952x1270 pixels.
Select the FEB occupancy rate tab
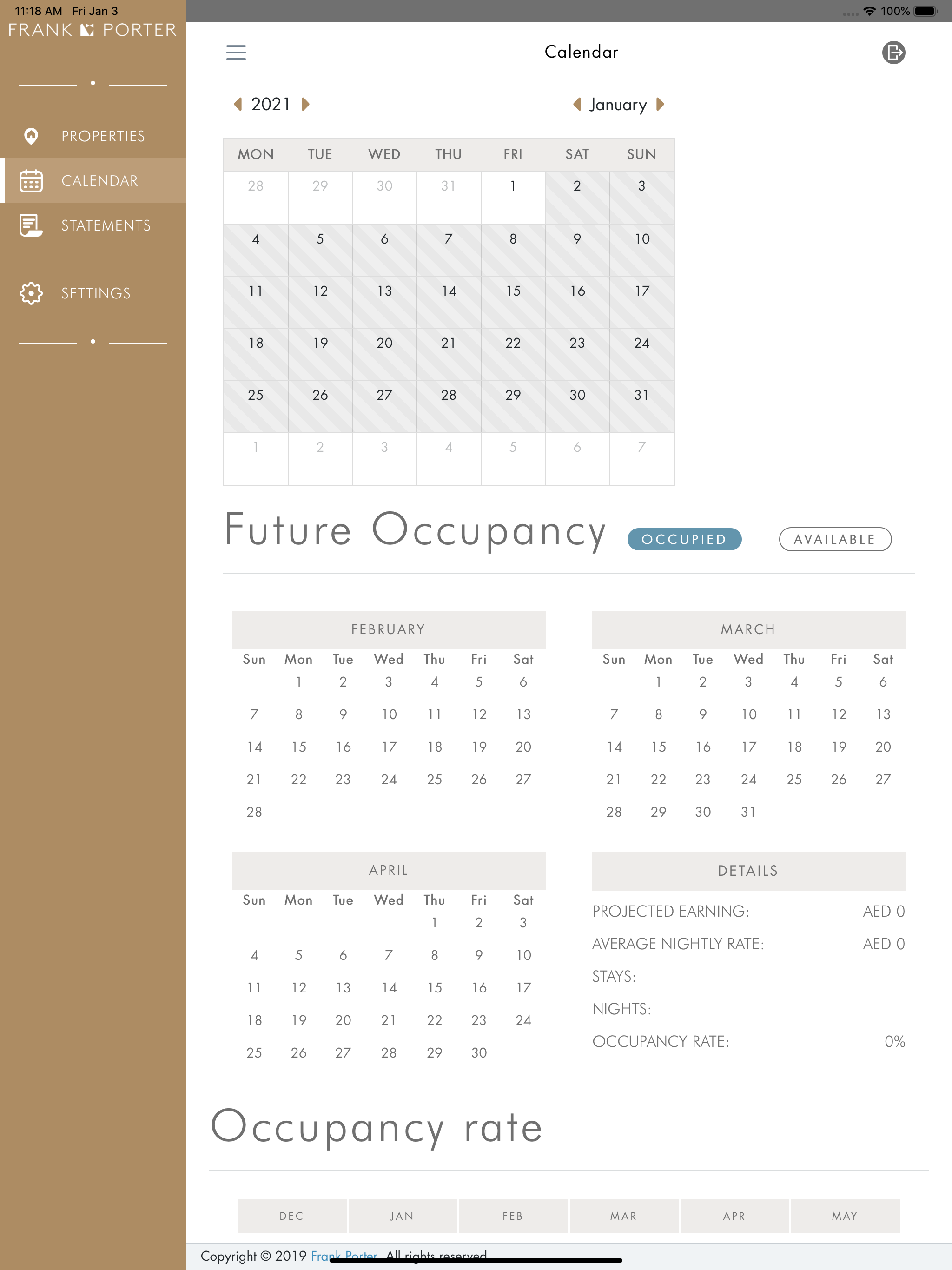tap(513, 1216)
